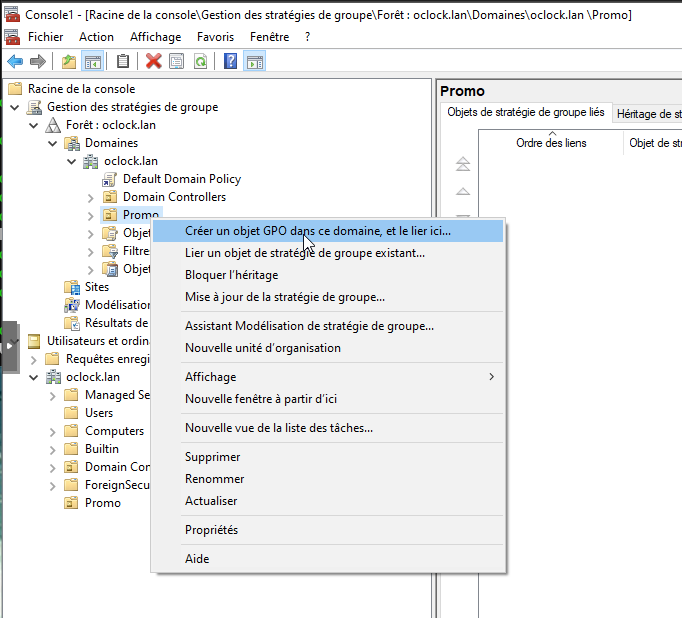Switch to Héritage de stratégie tab
The image size is (682, 618).
[x=648, y=114]
